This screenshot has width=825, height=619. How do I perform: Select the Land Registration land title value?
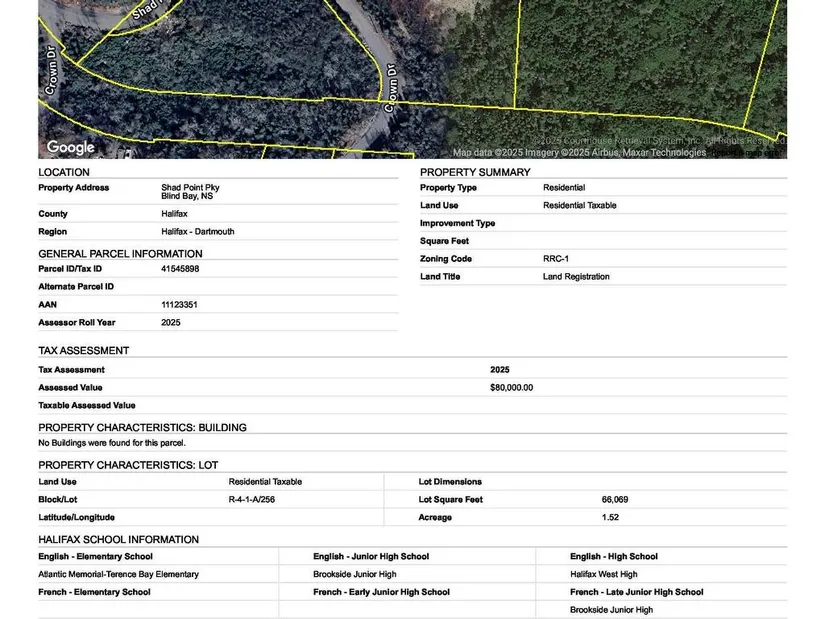point(576,277)
